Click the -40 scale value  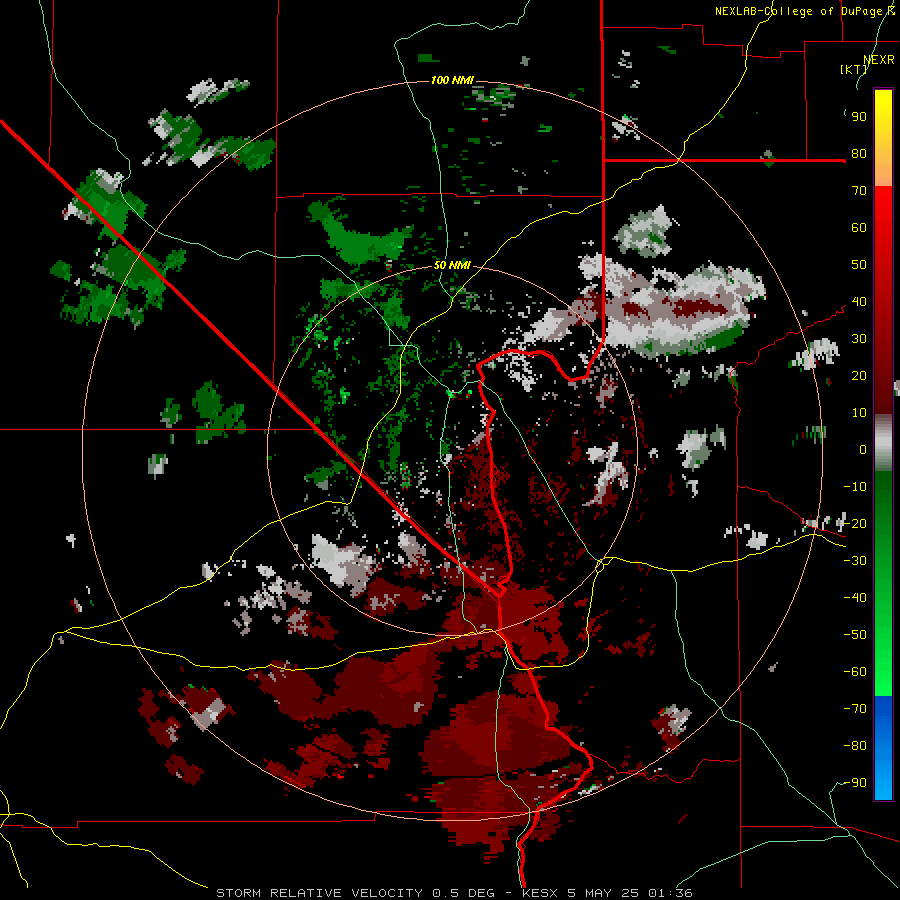(855, 598)
